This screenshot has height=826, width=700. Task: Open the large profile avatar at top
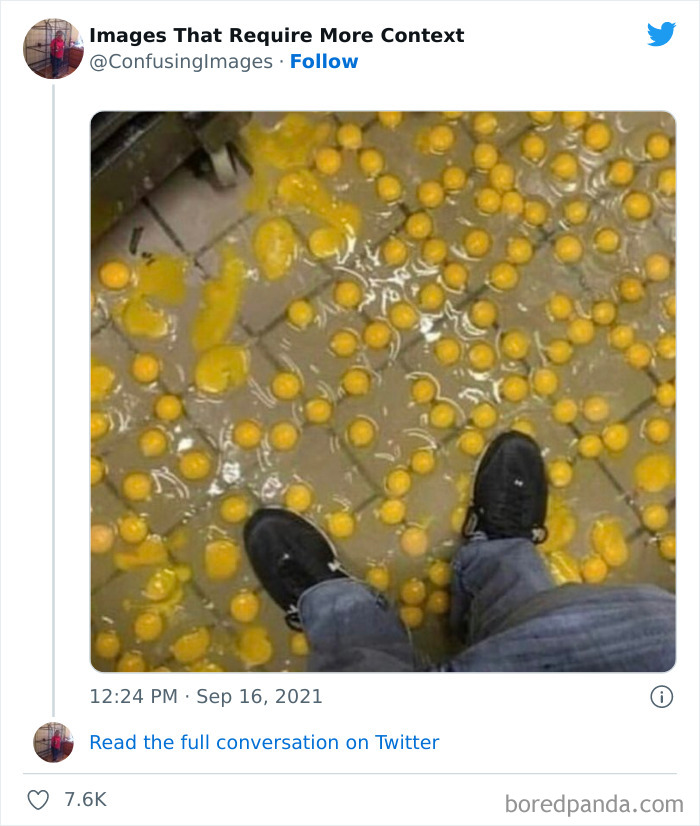pyautogui.click(x=53, y=48)
